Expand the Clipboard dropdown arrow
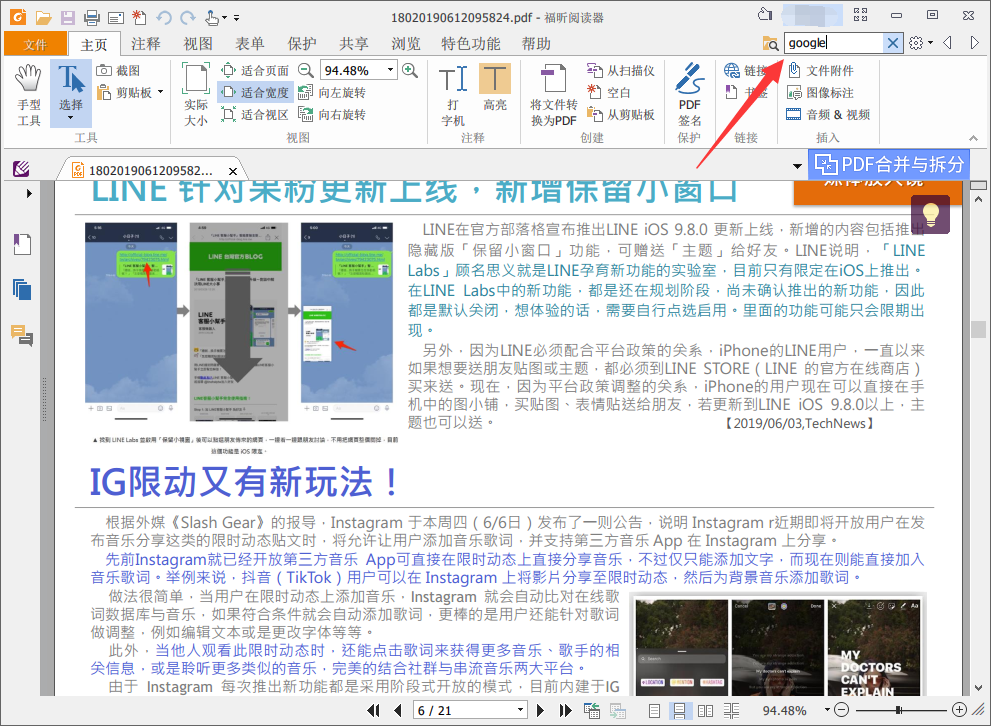 [161, 92]
